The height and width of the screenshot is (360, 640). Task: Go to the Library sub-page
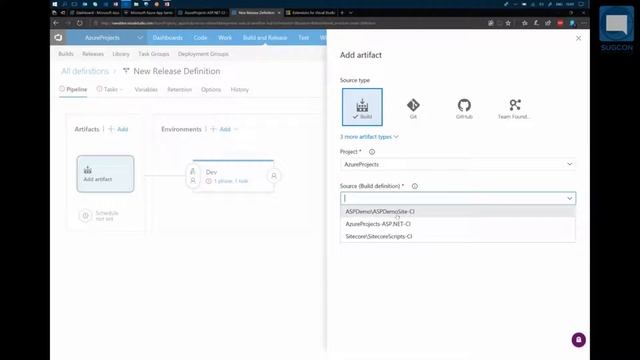[121, 54]
